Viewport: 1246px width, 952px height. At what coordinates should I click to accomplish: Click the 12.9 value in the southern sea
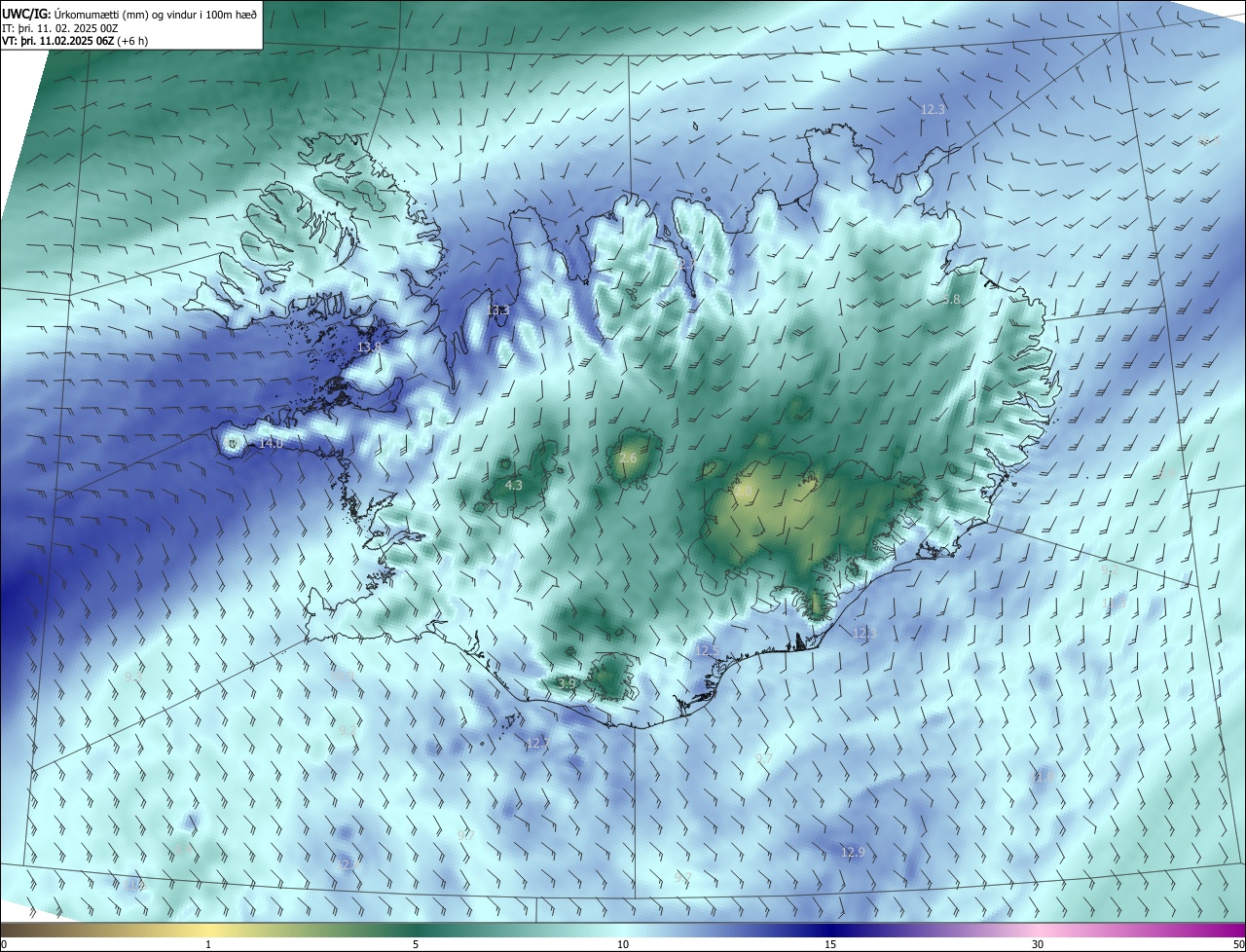pyautogui.click(x=853, y=853)
